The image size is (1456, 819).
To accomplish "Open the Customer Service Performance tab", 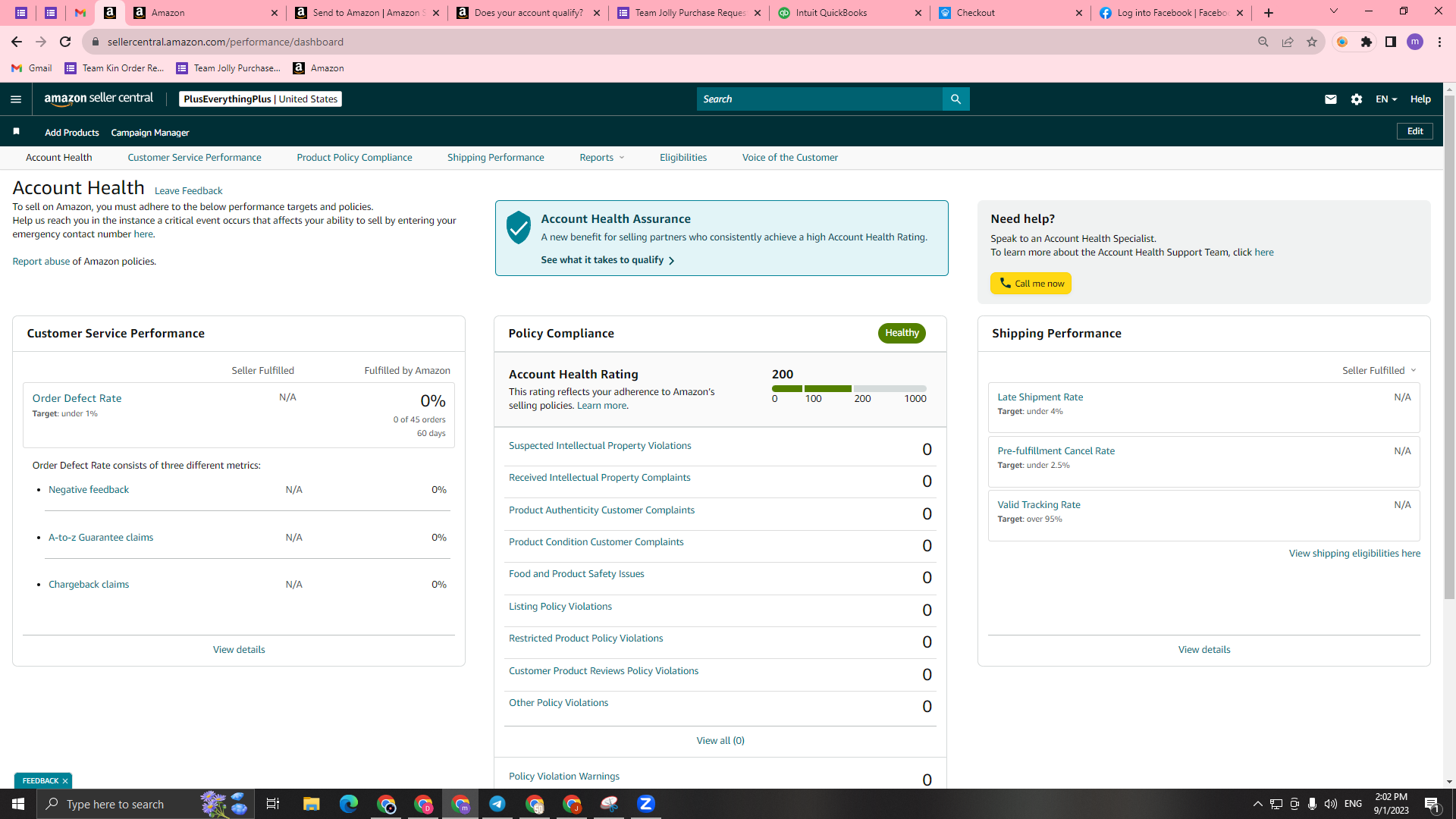I will pyautogui.click(x=194, y=158).
